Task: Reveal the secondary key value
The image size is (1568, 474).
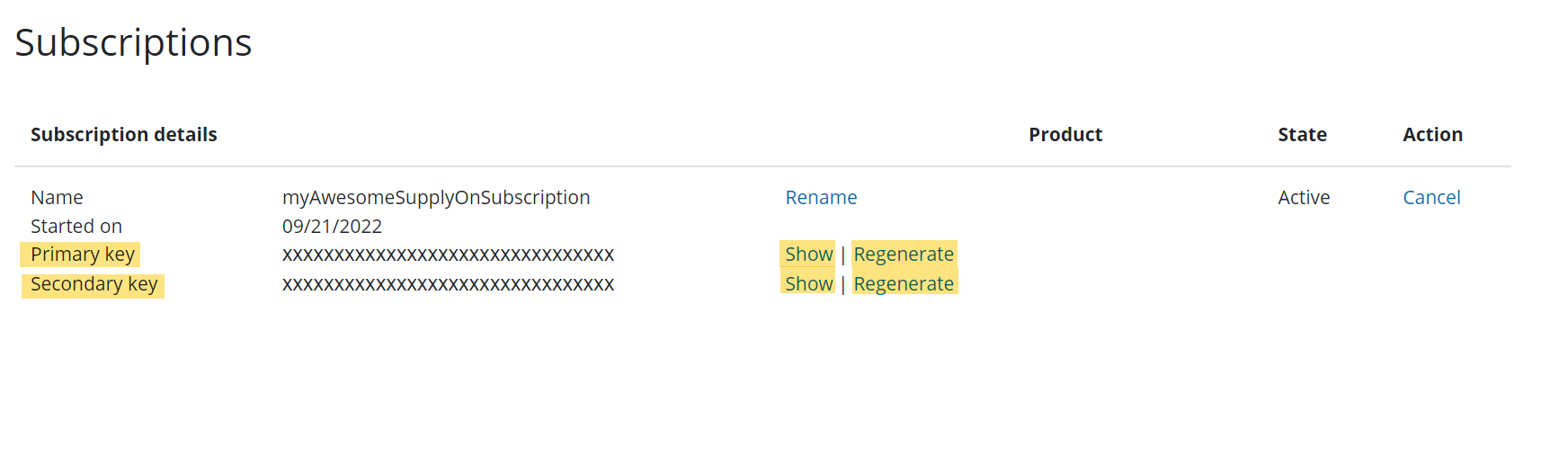Action: click(808, 284)
